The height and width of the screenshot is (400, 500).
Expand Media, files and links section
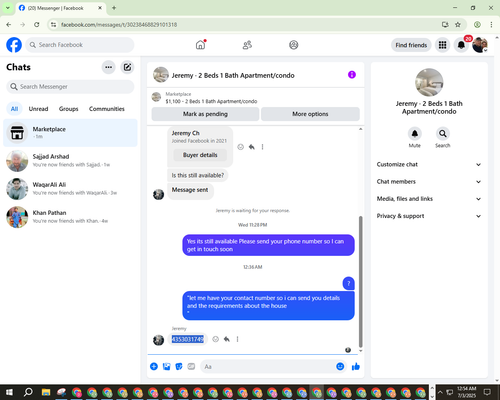coord(429,199)
